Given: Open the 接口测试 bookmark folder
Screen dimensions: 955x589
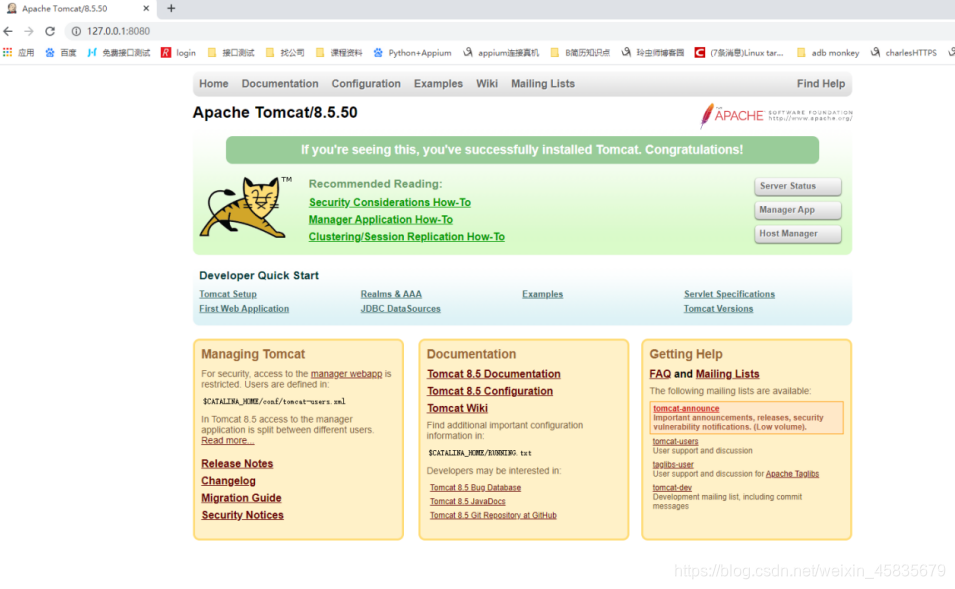Looking at the screenshot, I should (x=231, y=53).
